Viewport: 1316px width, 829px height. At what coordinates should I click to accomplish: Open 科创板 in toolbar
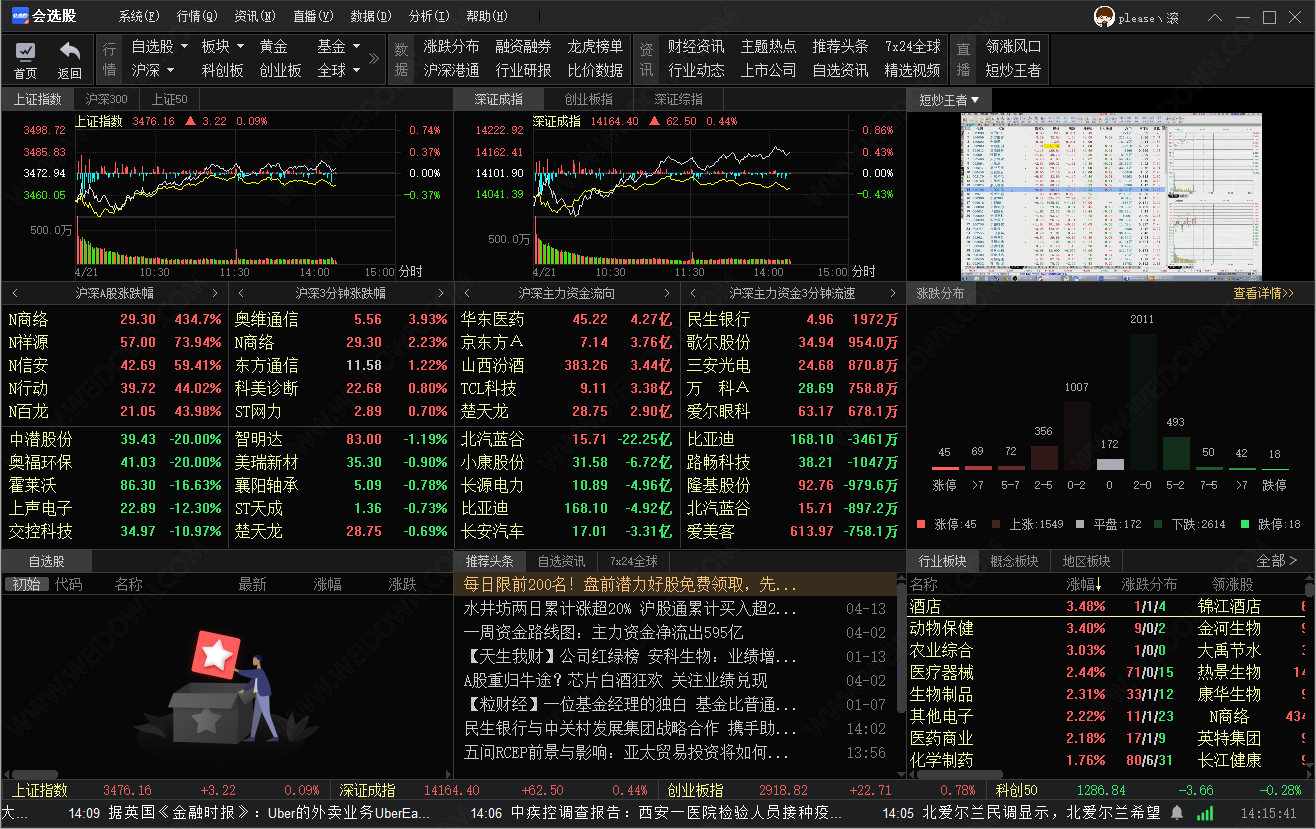[x=222, y=70]
